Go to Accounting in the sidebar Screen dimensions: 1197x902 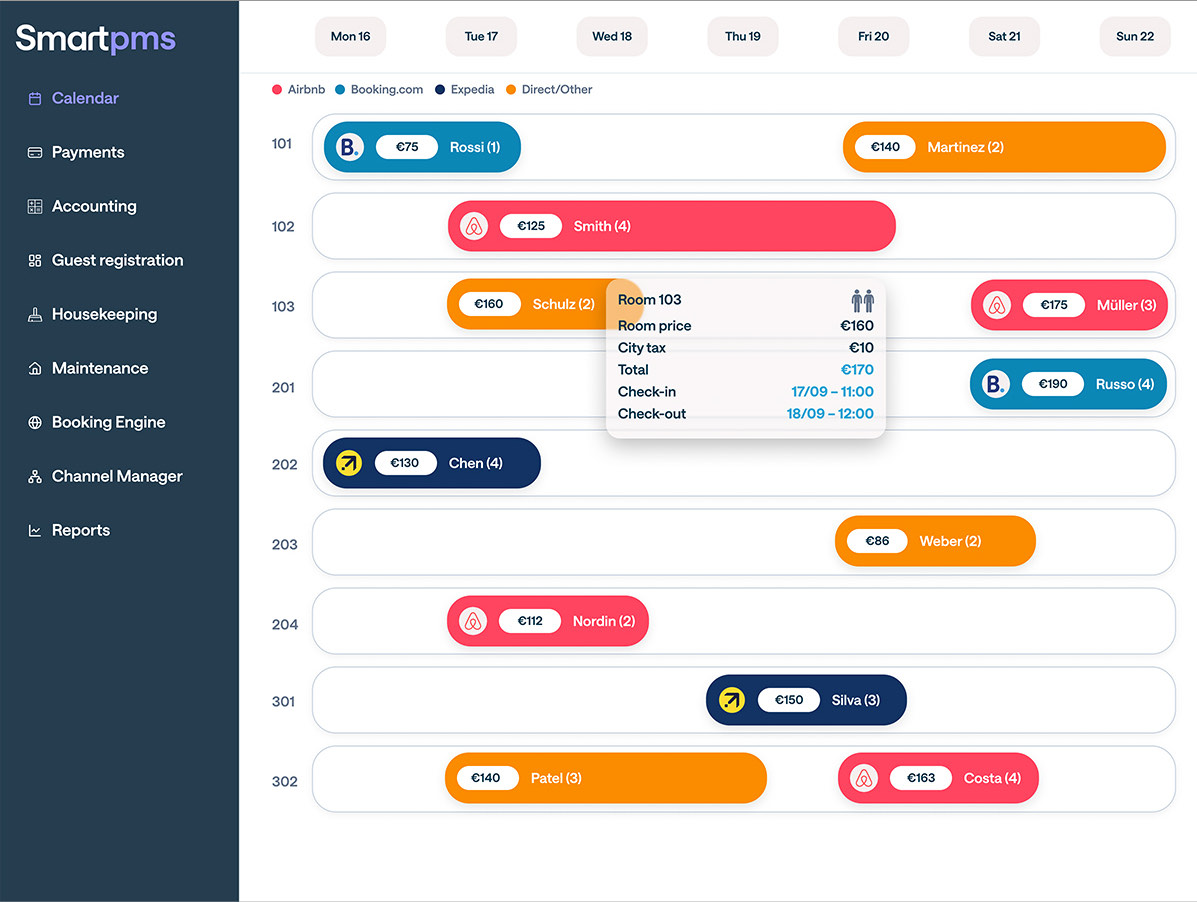pyautogui.click(x=94, y=206)
